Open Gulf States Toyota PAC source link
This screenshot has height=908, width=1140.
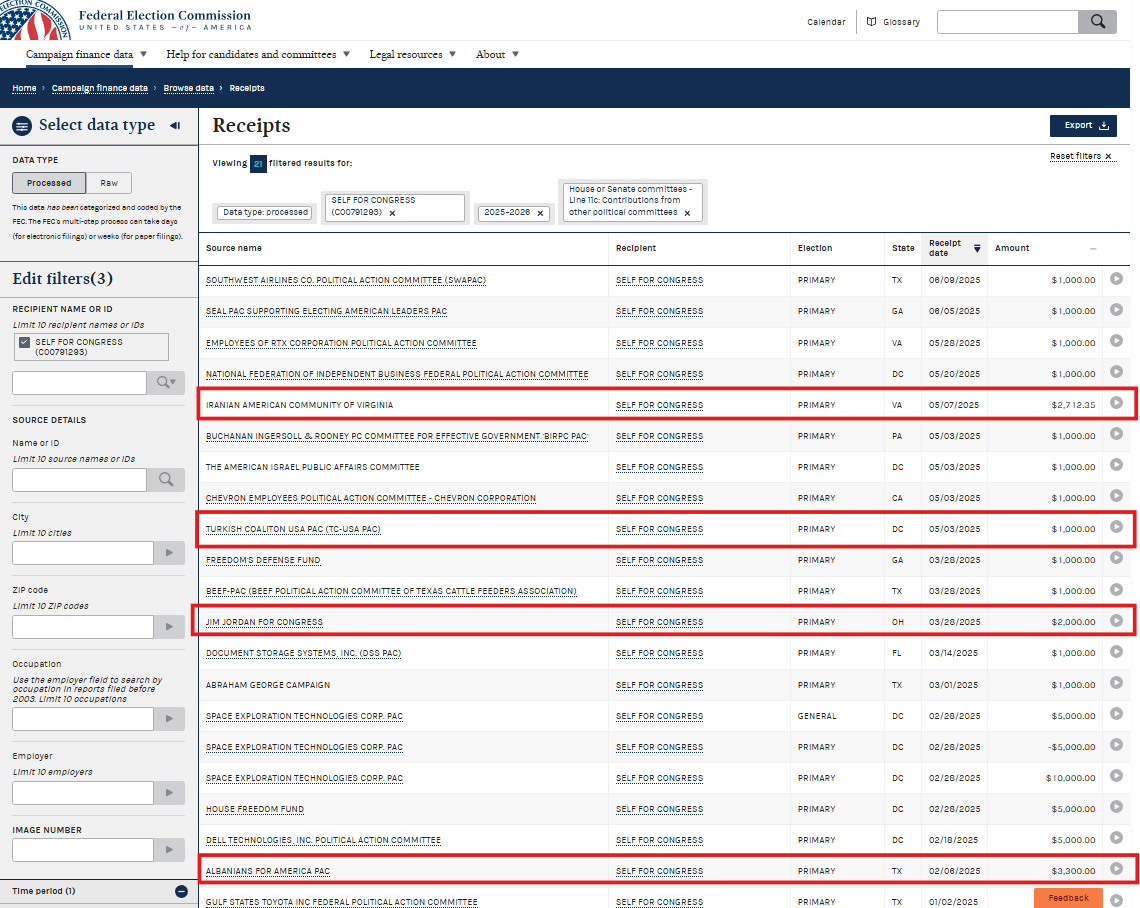click(342, 902)
